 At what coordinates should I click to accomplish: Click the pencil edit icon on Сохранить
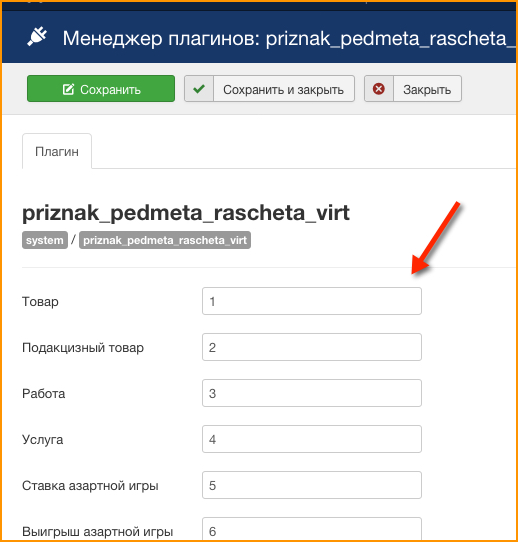tap(68, 89)
